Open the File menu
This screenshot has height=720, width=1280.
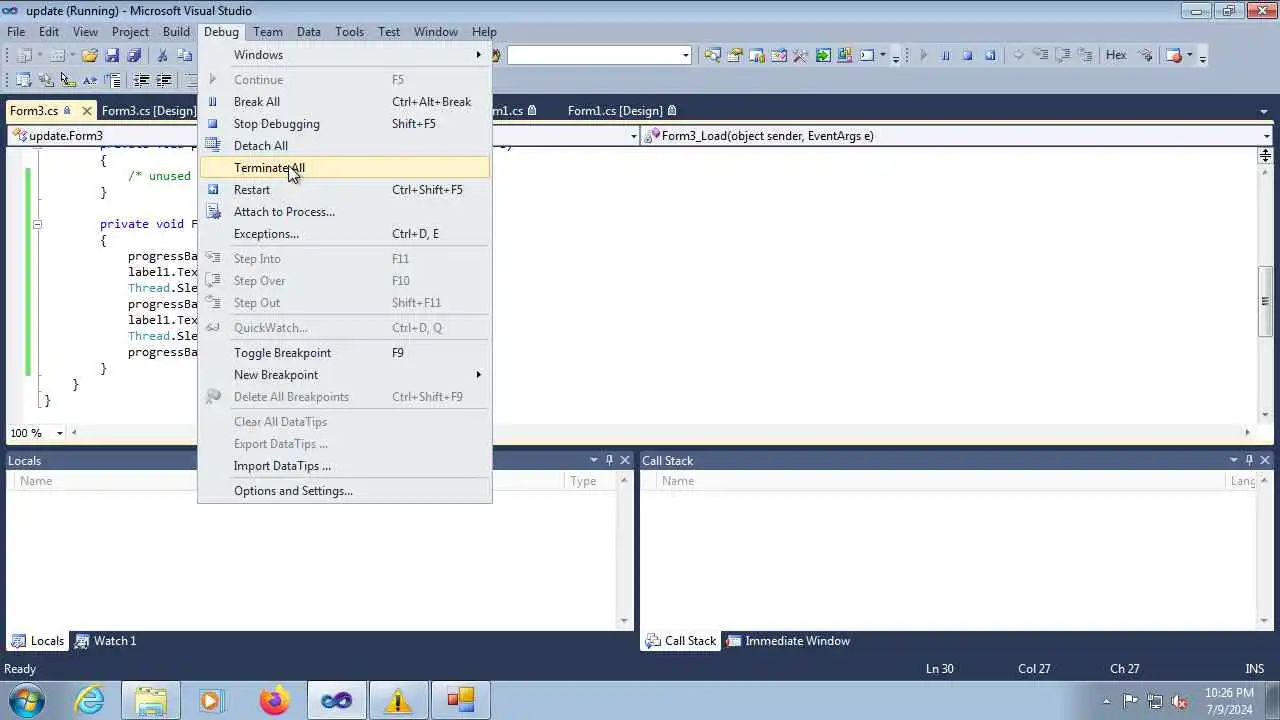coord(16,32)
